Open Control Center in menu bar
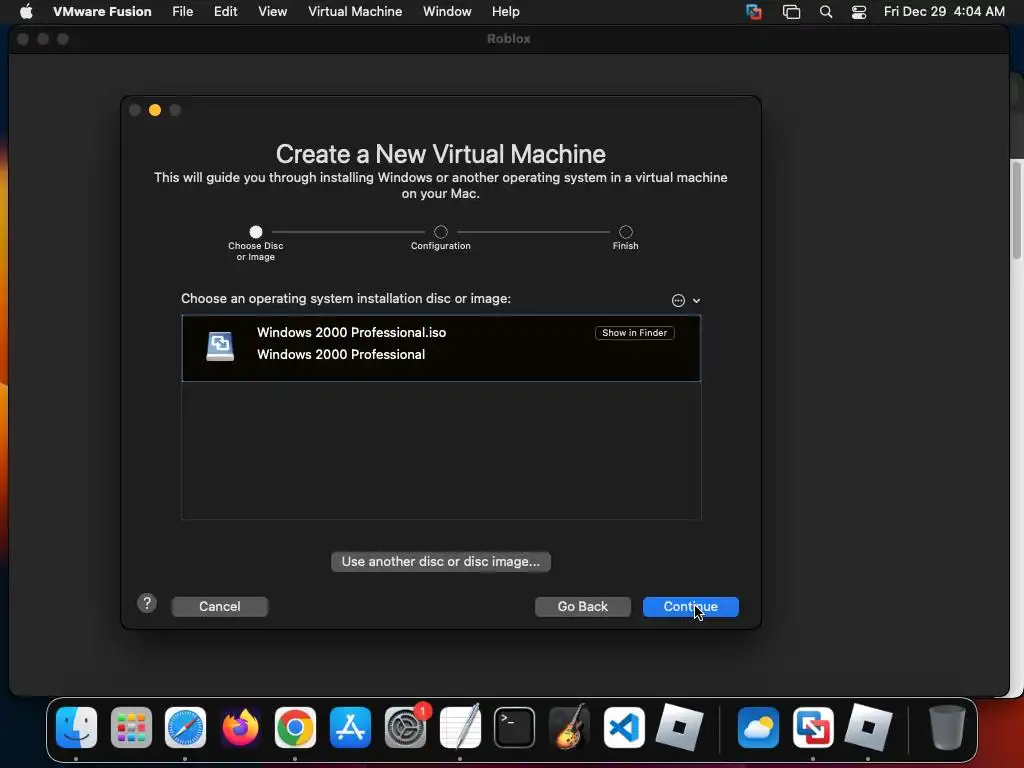The width and height of the screenshot is (1024, 768). 859,11
